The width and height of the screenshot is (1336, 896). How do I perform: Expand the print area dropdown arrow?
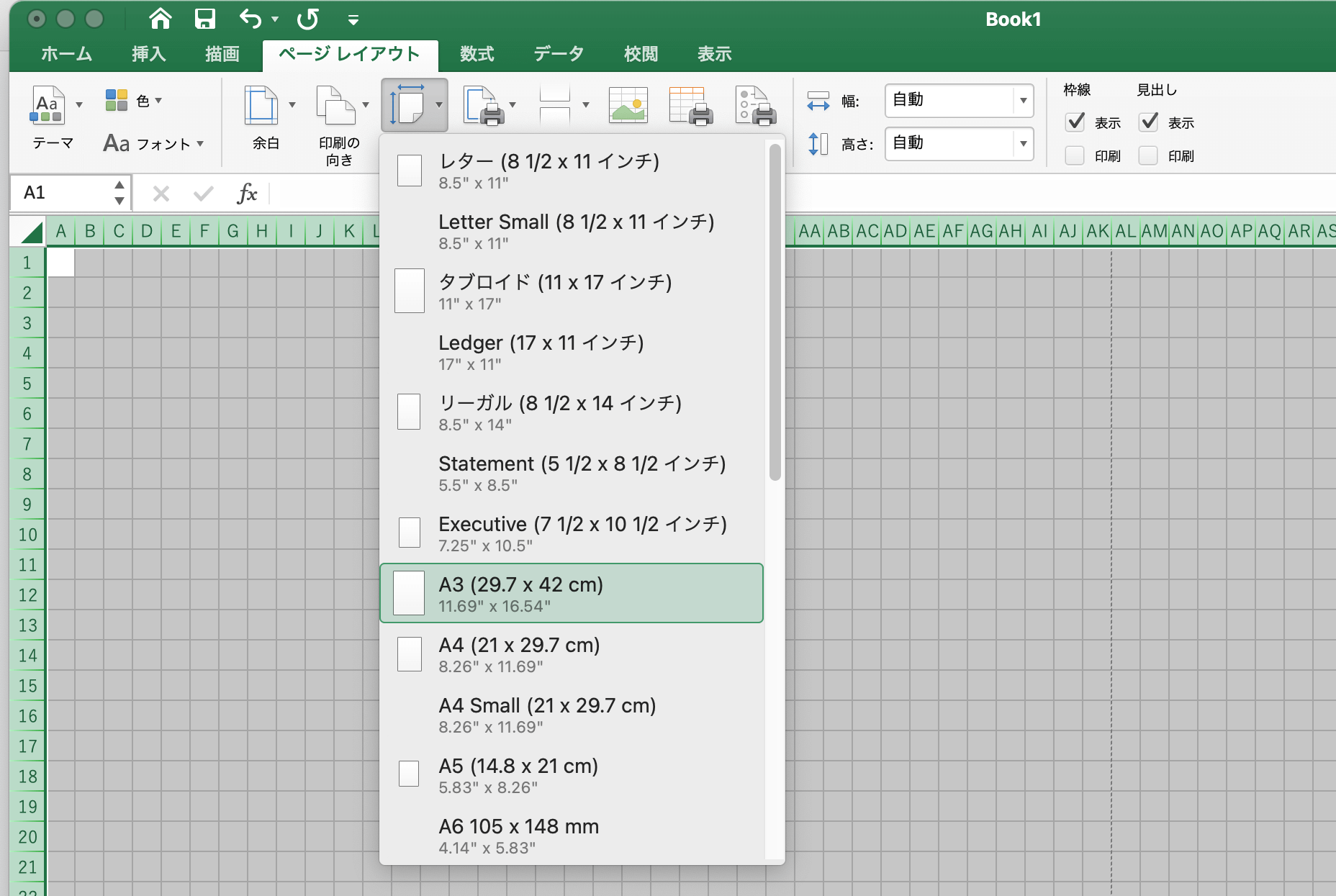tap(513, 105)
